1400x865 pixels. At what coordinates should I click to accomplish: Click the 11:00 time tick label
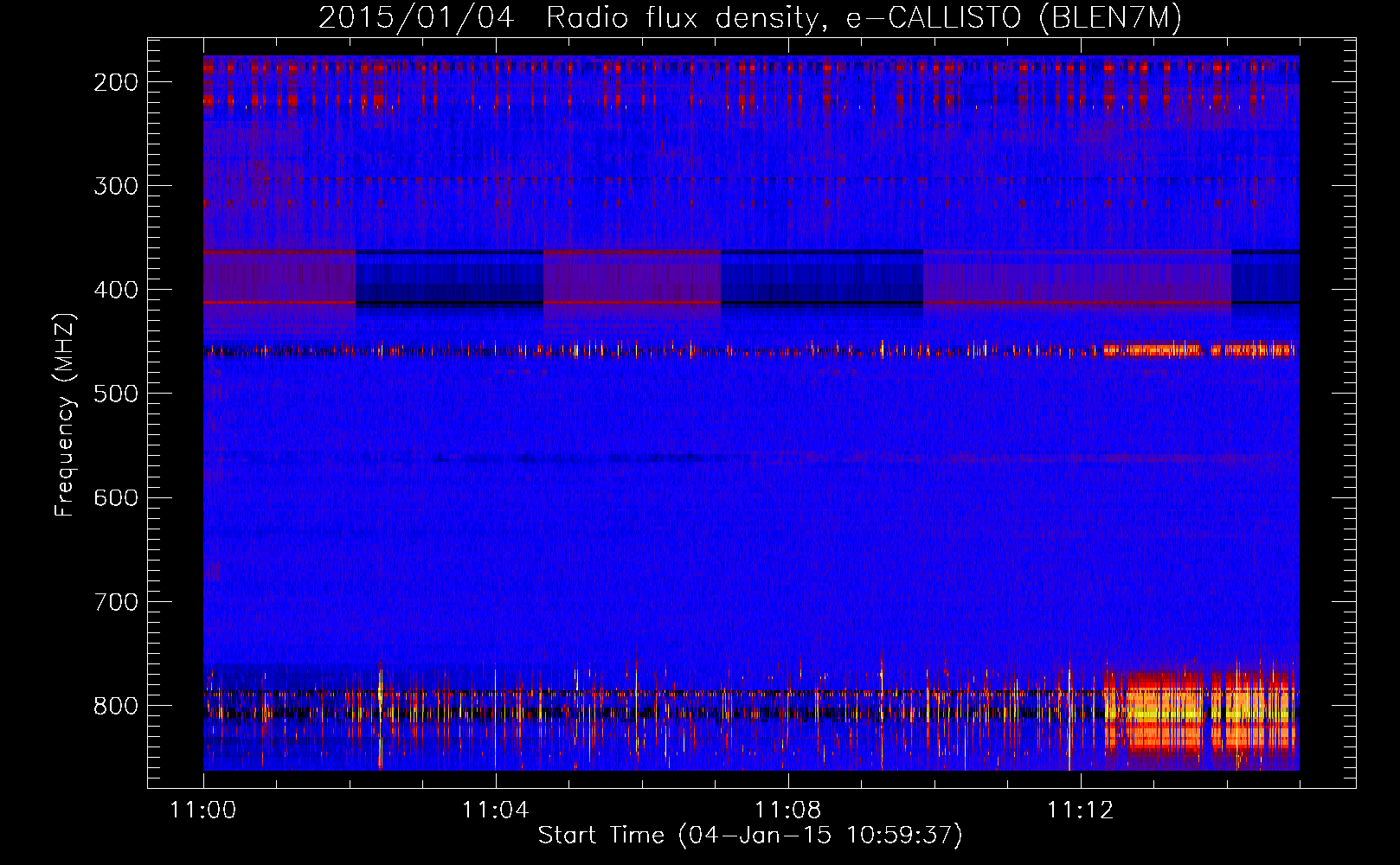coord(203,811)
